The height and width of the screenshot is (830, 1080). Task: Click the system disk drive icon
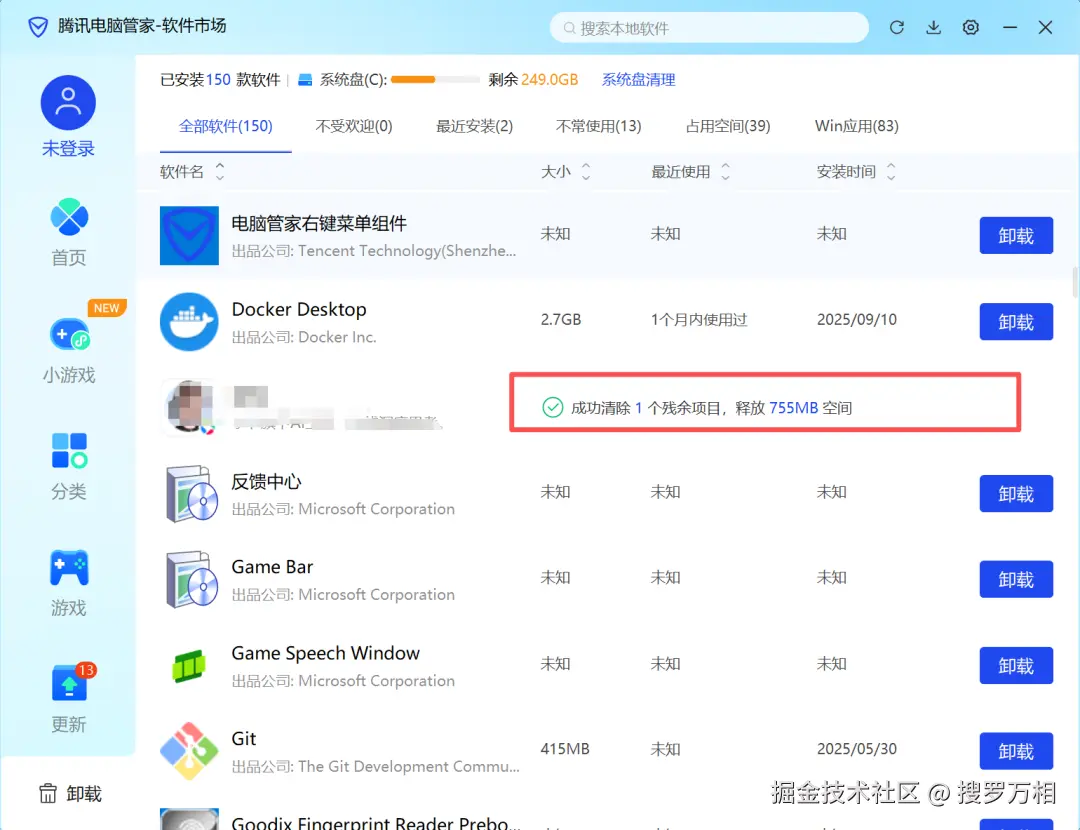304,80
